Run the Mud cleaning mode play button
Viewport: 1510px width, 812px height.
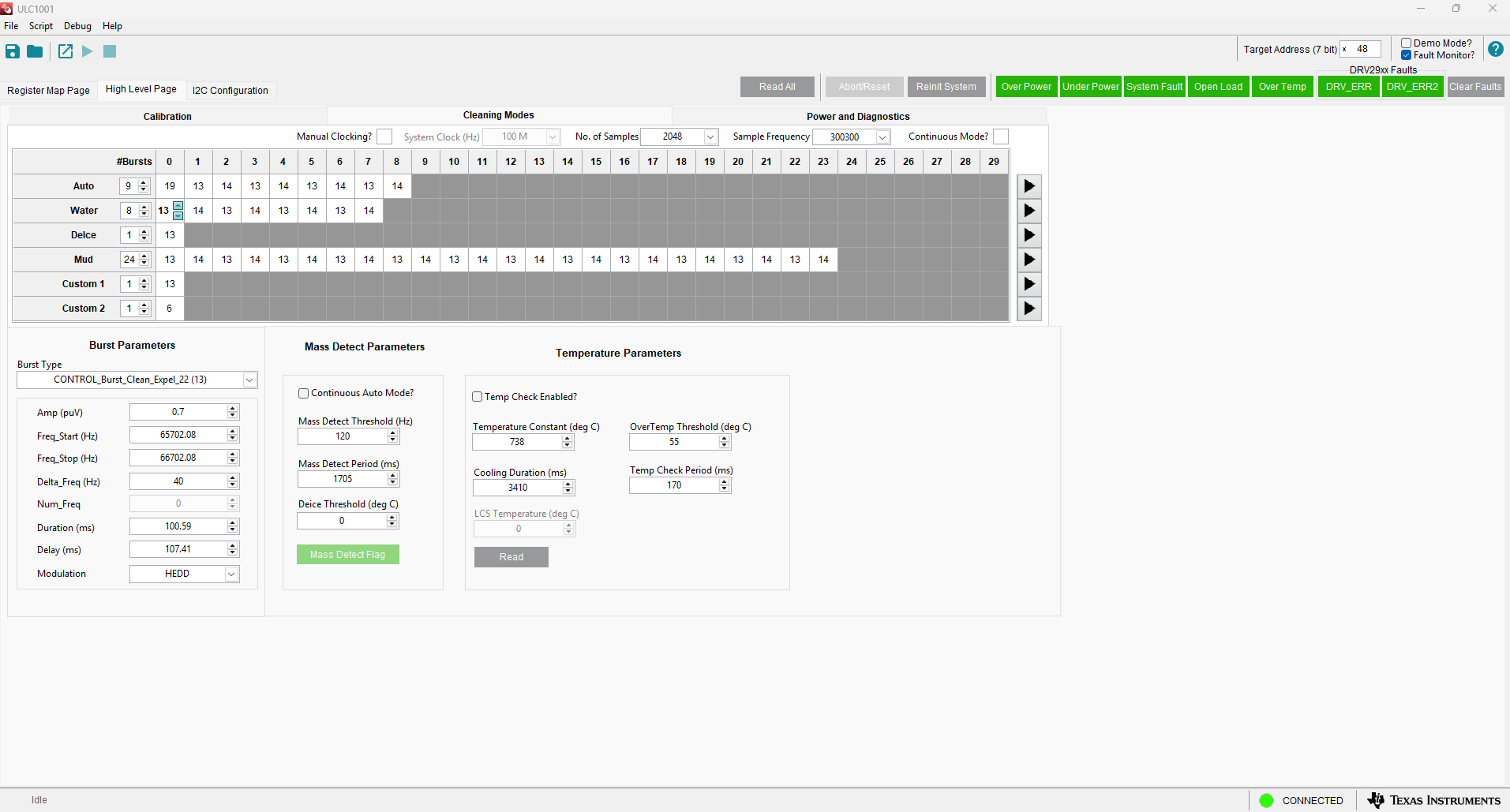click(x=1029, y=260)
